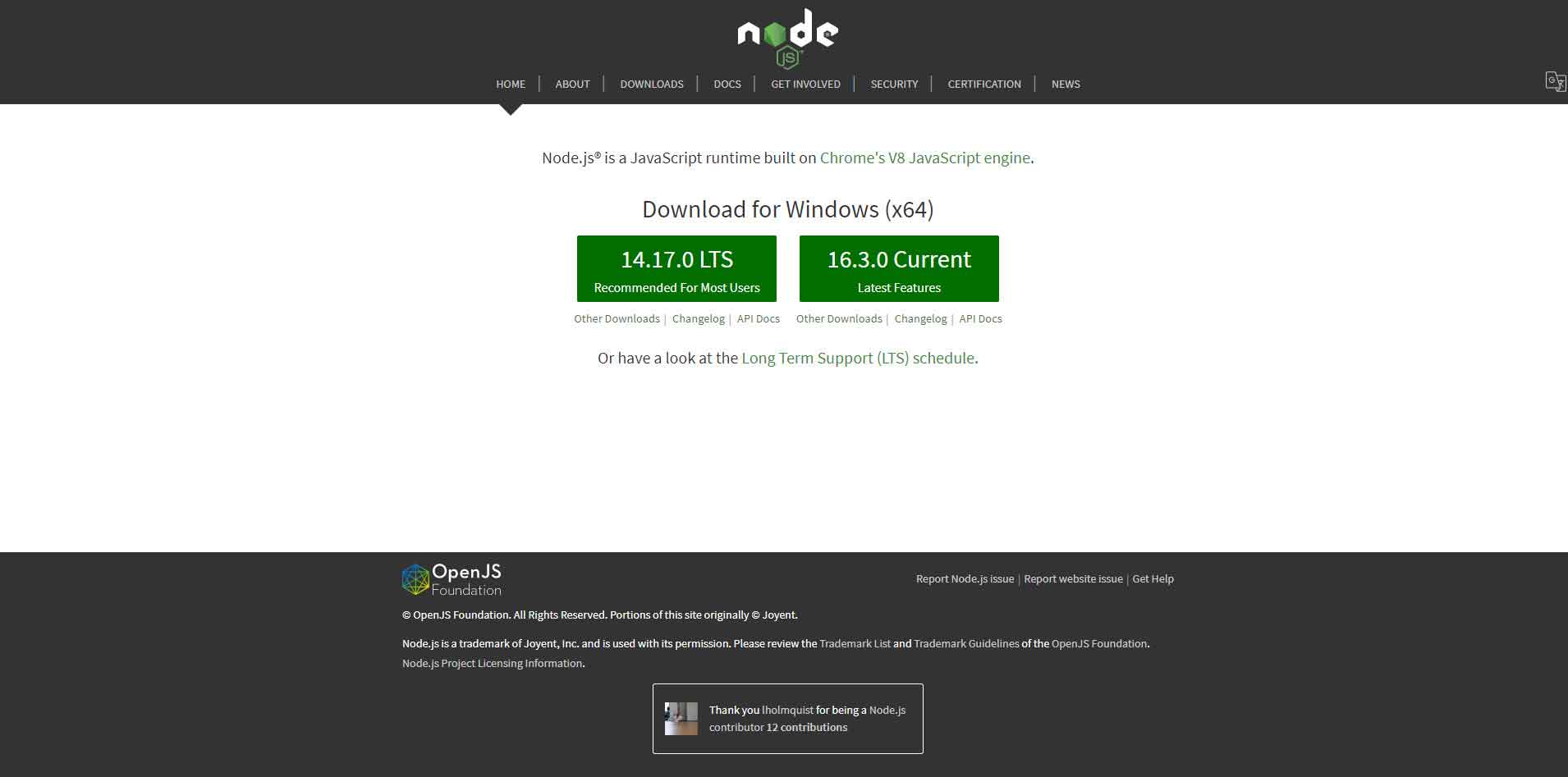This screenshot has width=1568, height=777.
Task: Open the NEWS menu item
Action: pos(1066,84)
